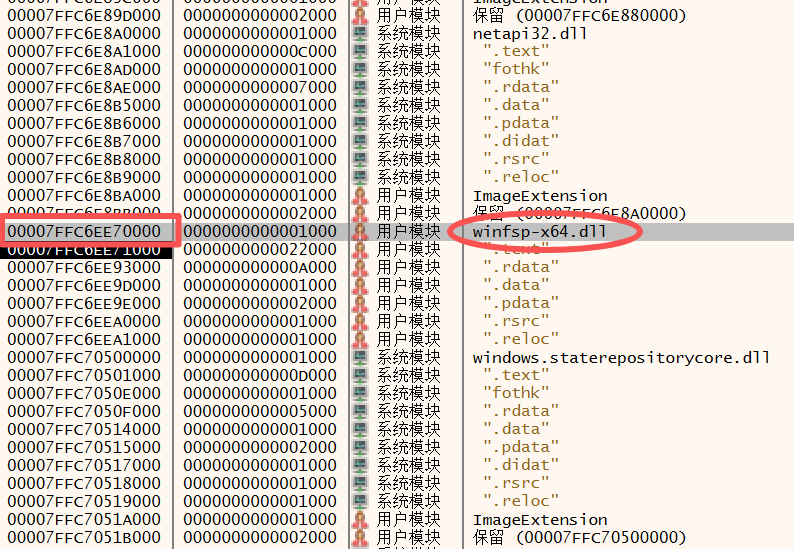Click 系统模块 label in row 00007FFC70518000
Screen dimensions: 794x549
pos(409,483)
